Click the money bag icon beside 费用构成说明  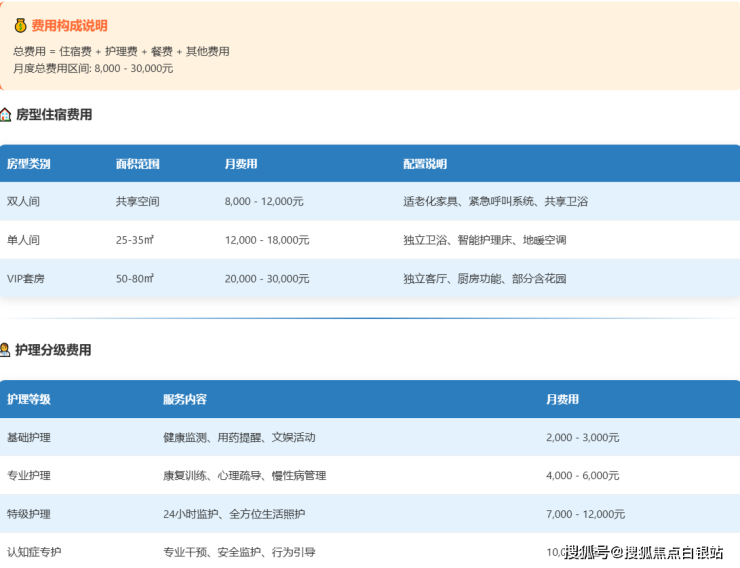point(20,26)
